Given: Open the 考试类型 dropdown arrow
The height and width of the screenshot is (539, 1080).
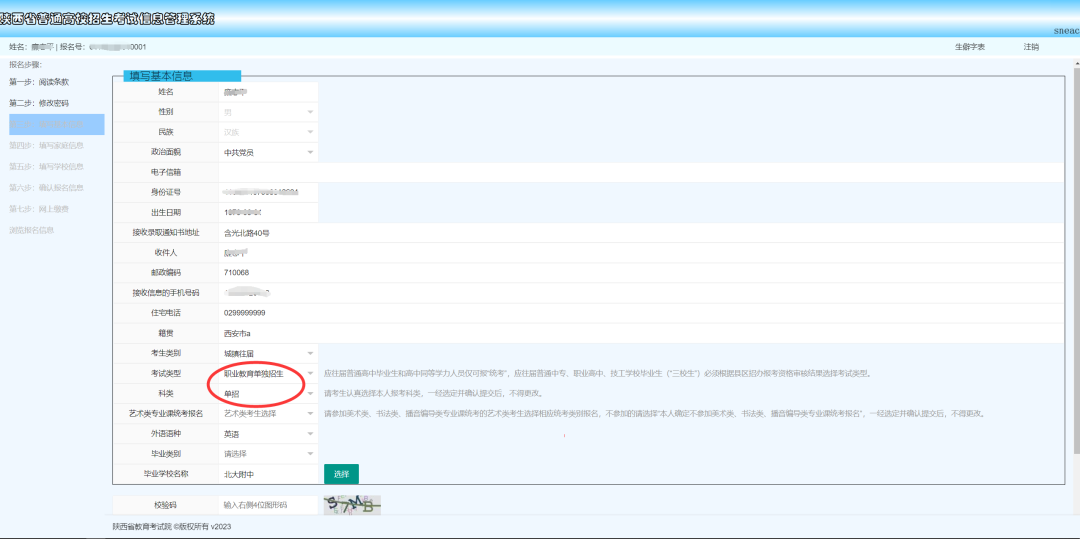Looking at the screenshot, I should pyautogui.click(x=310, y=374).
